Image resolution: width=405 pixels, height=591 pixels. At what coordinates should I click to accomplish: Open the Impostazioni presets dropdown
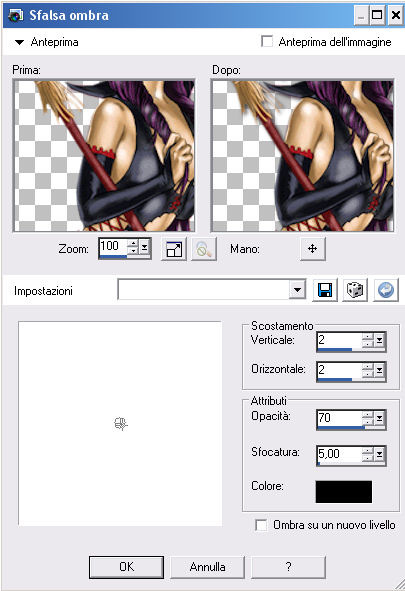tap(297, 290)
